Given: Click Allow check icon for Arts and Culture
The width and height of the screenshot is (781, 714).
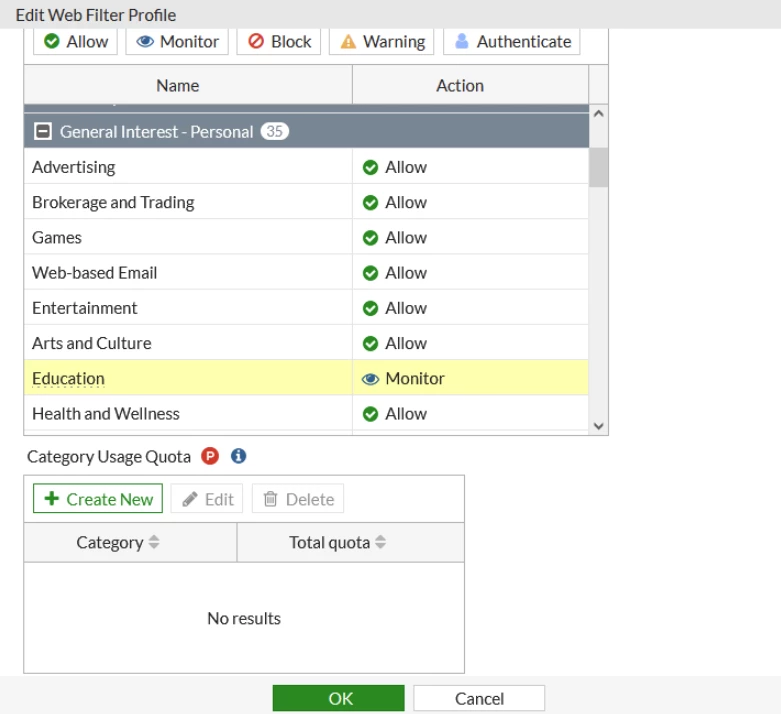Looking at the screenshot, I should coord(370,344).
